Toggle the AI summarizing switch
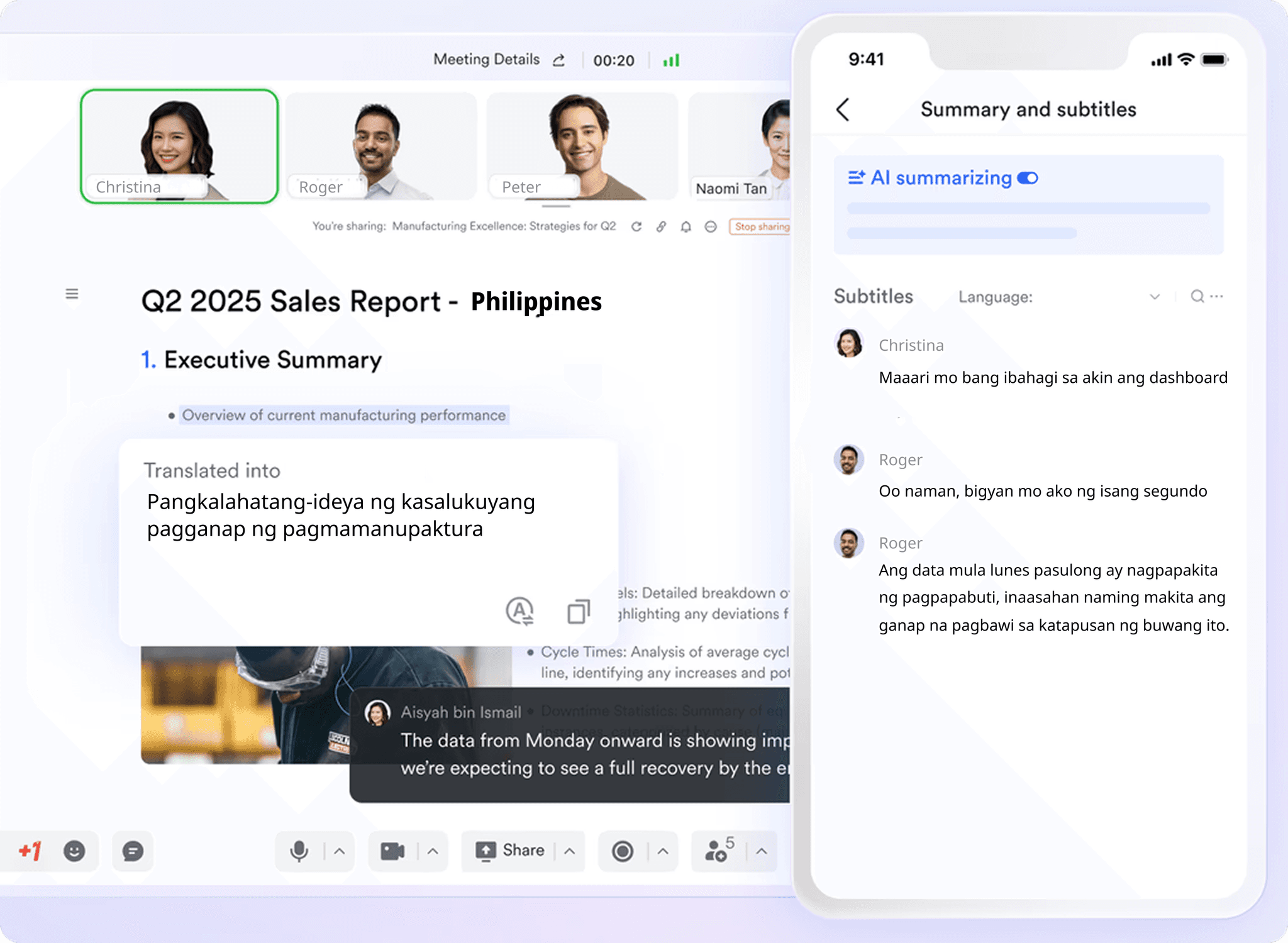 point(1028,179)
